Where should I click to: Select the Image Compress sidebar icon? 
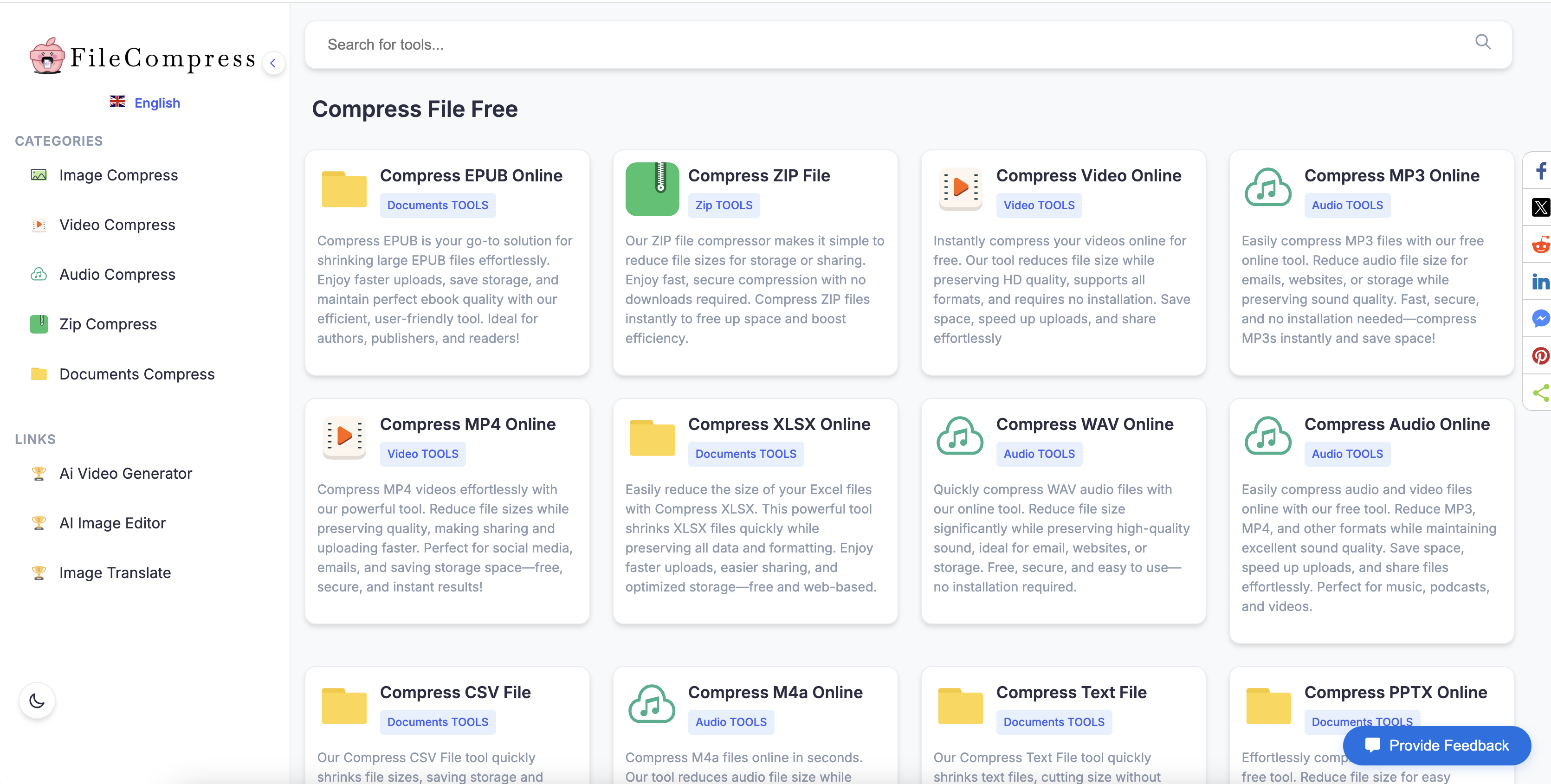coord(38,174)
